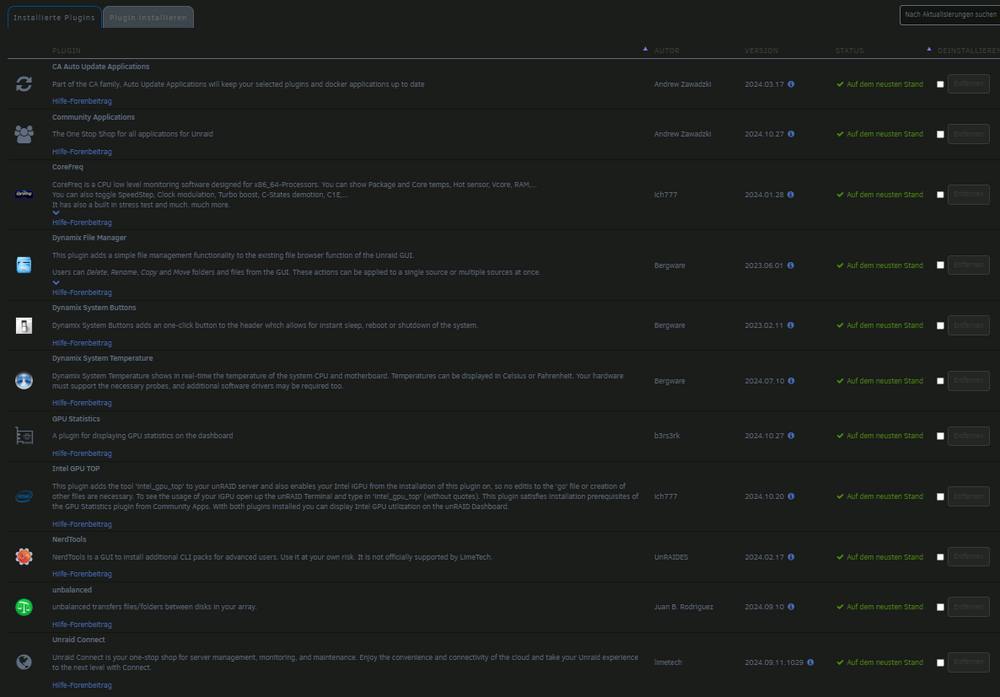Viewport: 1000px width, 697px height.
Task: Open info icon next to version 2024.10.20
Action: [x=791, y=496]
